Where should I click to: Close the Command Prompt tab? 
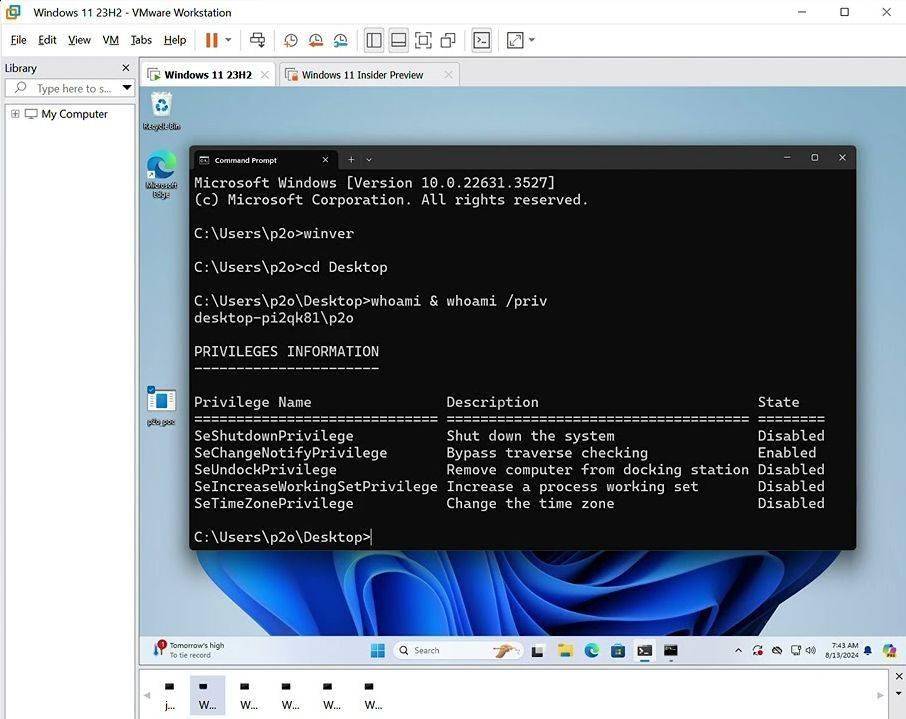click(x=325, y=160)
